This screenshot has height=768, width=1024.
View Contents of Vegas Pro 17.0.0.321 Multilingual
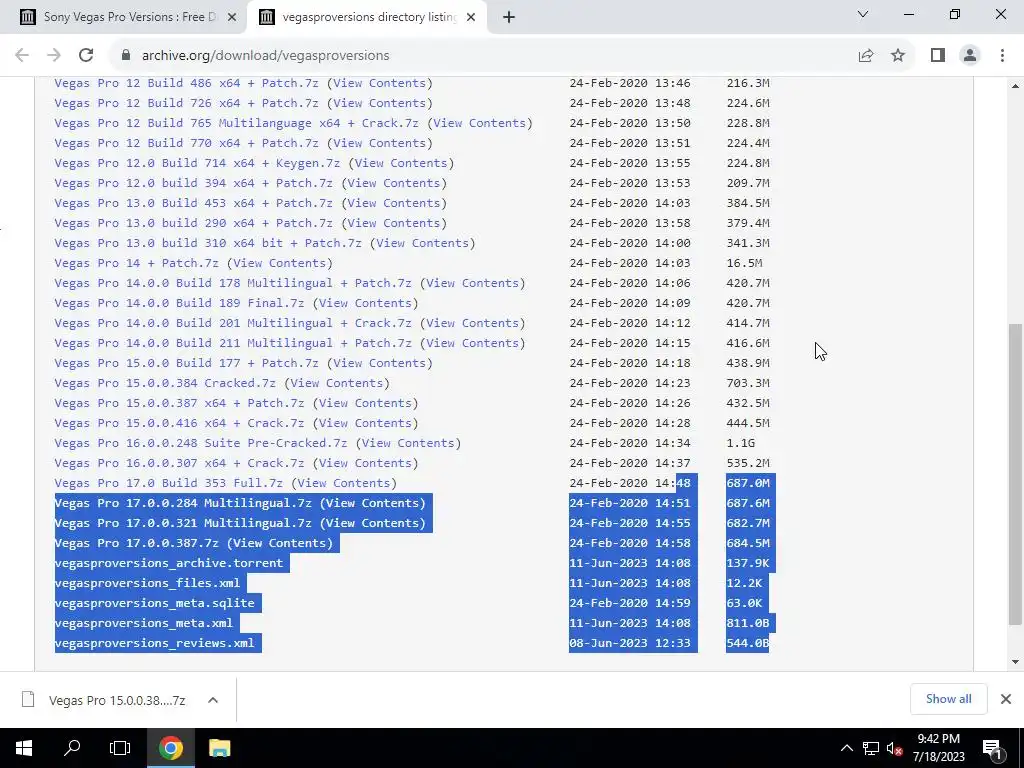coord(372,522)
